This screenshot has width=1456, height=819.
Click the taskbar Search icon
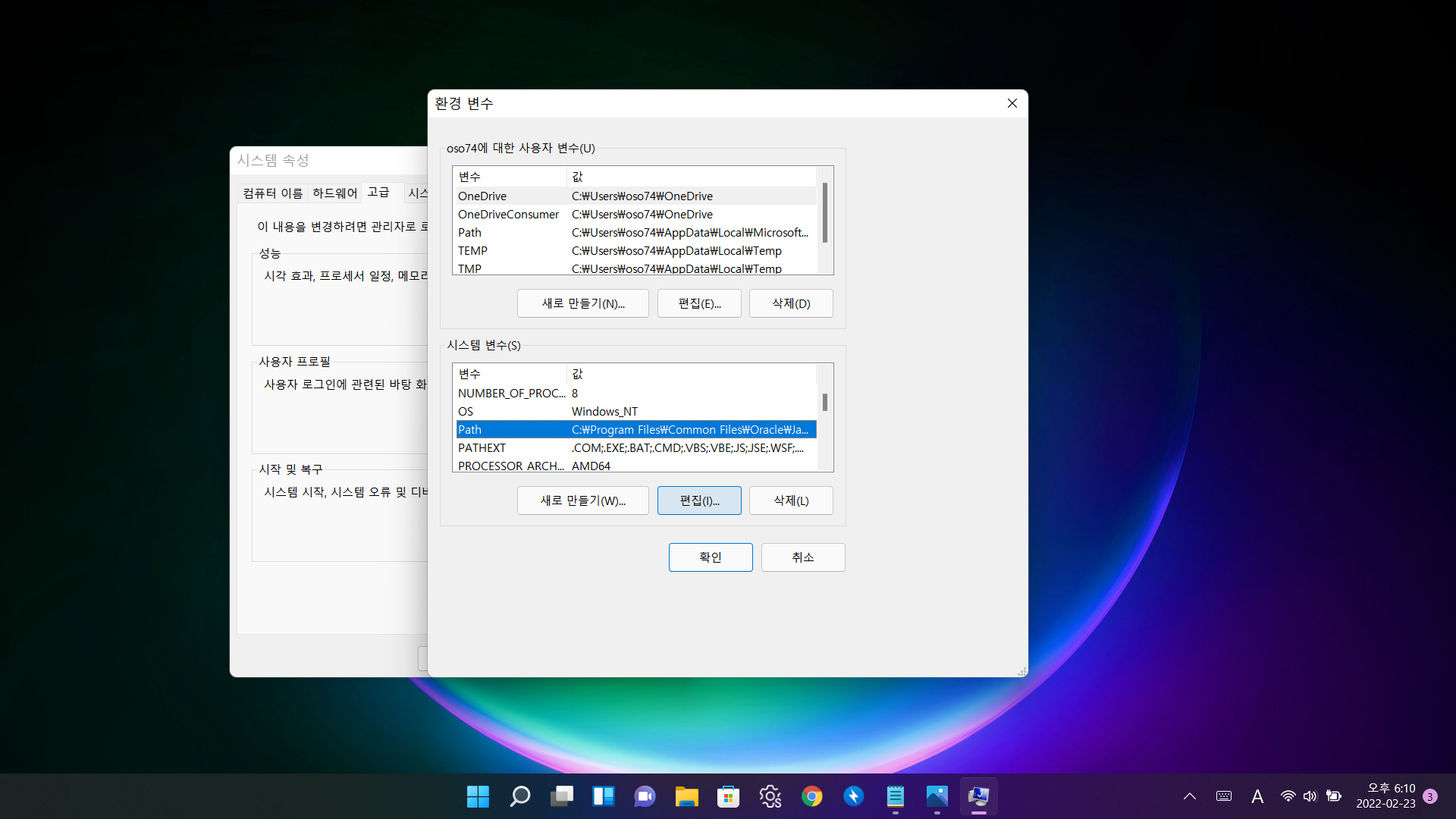tap(520, 796)
